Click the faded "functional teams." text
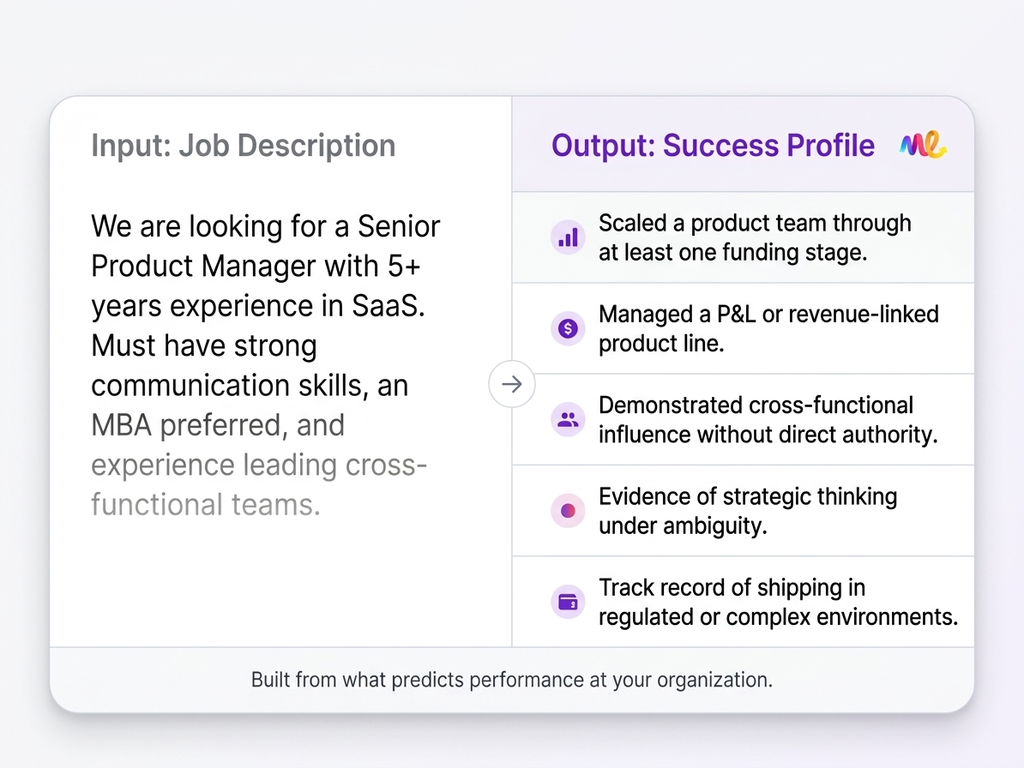 point(206,504)
